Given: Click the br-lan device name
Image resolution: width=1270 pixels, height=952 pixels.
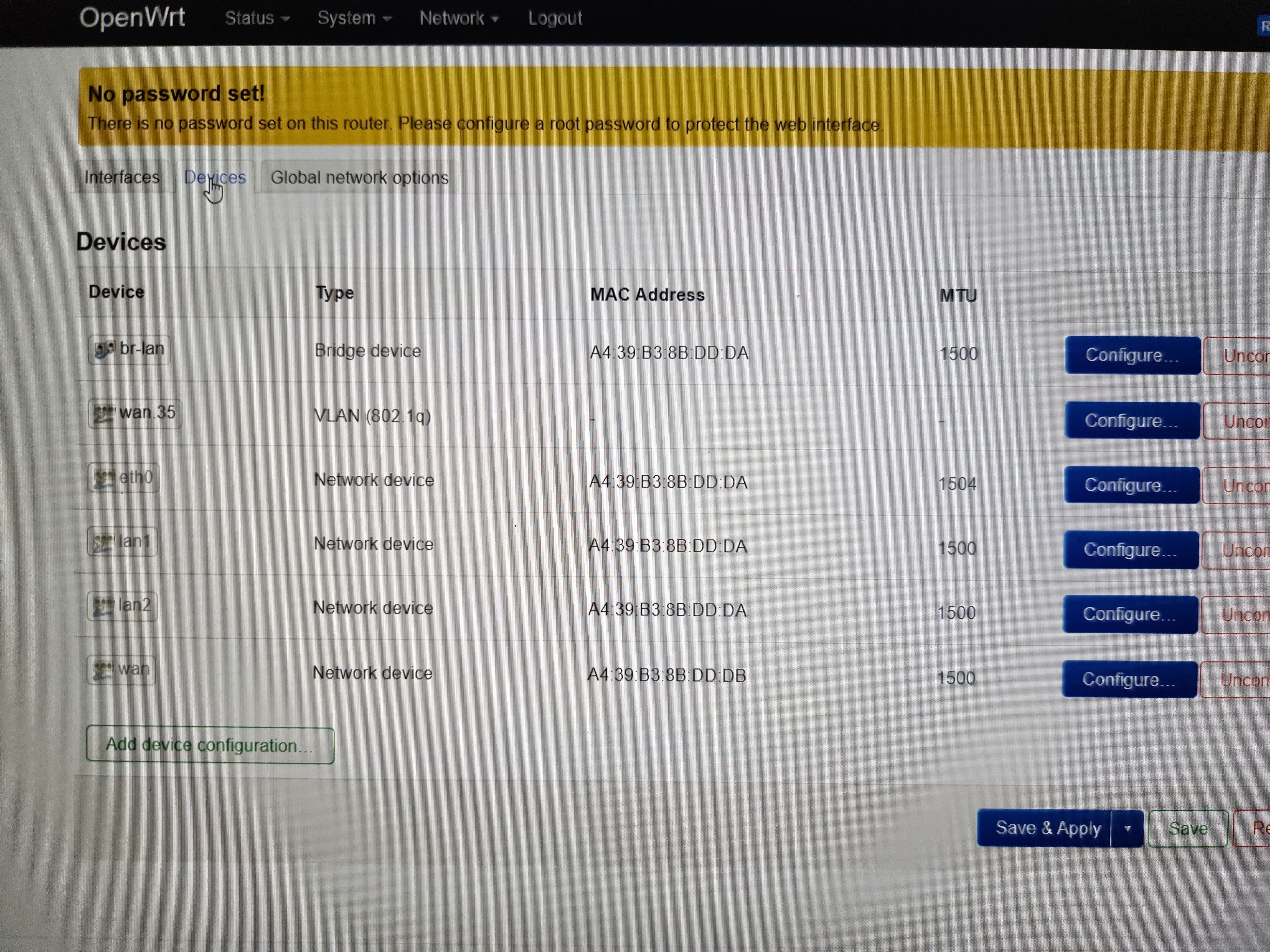Looking at the screenshot, I should click(142, 348).
